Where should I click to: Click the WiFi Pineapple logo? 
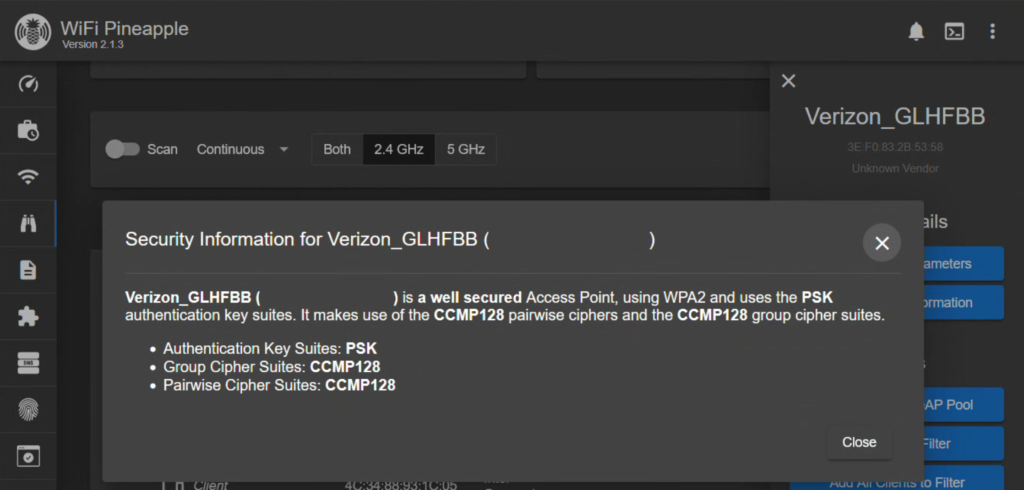(33, 31)
